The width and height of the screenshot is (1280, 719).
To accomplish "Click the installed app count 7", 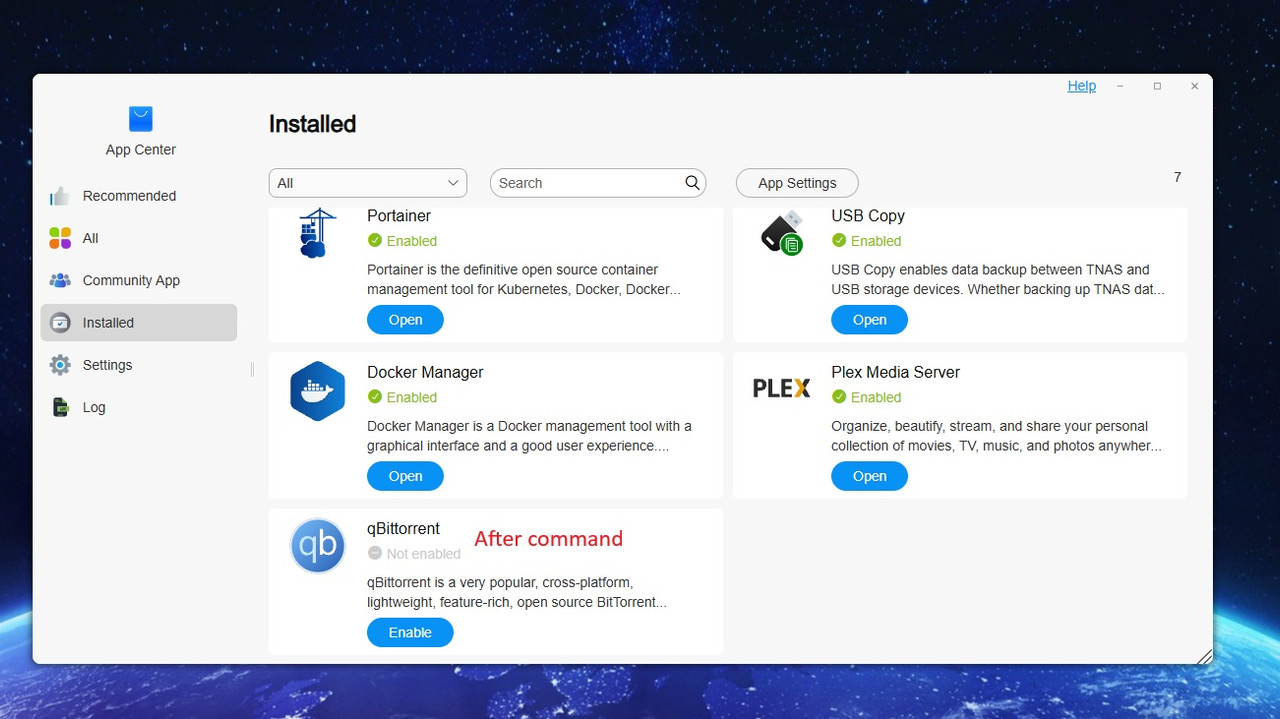I will pyautogui.click(x=1177, y=177).
